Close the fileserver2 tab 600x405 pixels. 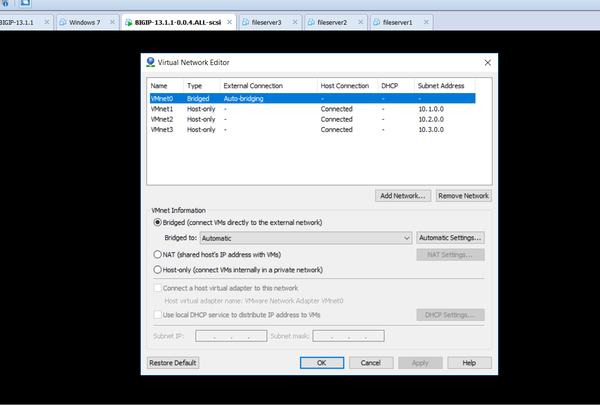tap(360, 22)
